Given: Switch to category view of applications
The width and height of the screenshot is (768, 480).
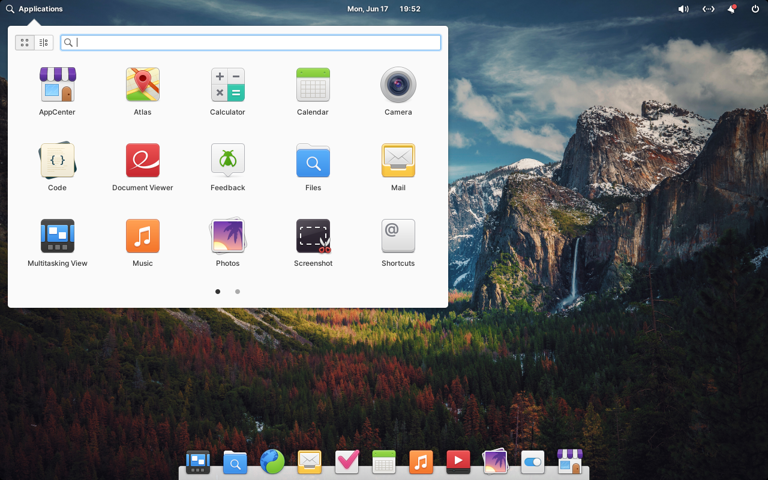Looking at the screenshot, I should [44, 43].
